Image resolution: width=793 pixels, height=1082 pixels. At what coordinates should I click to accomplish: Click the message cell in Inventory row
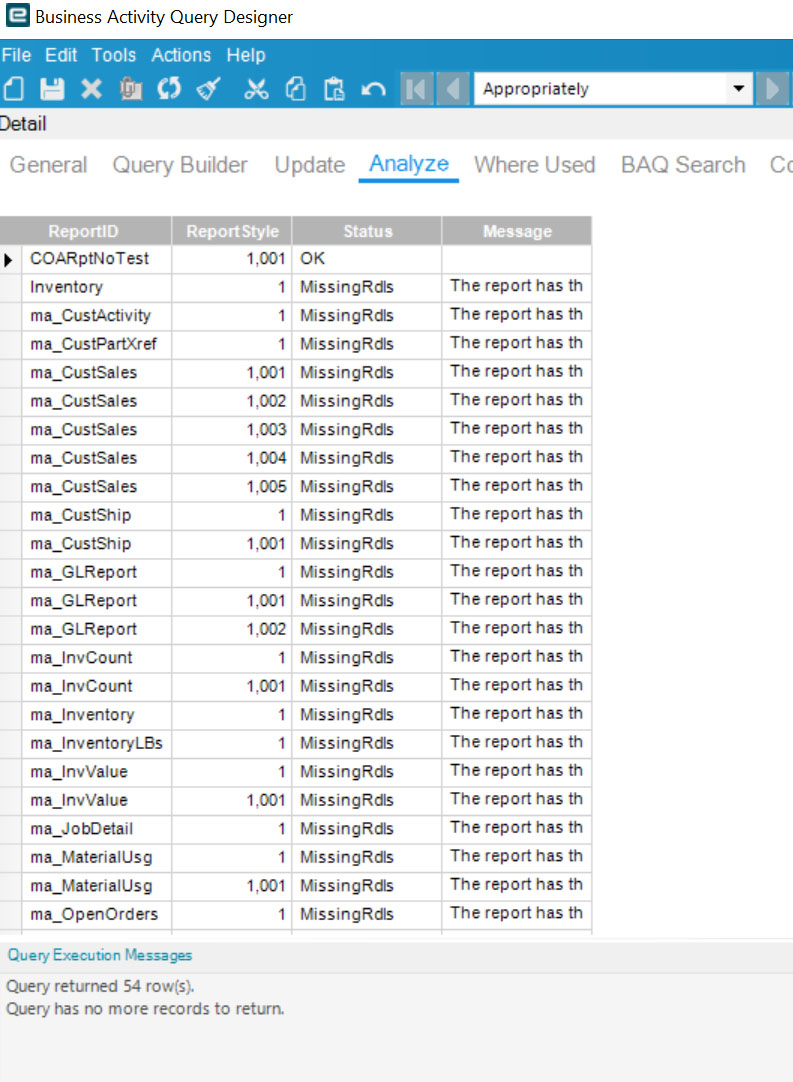[x=517, y=288]
